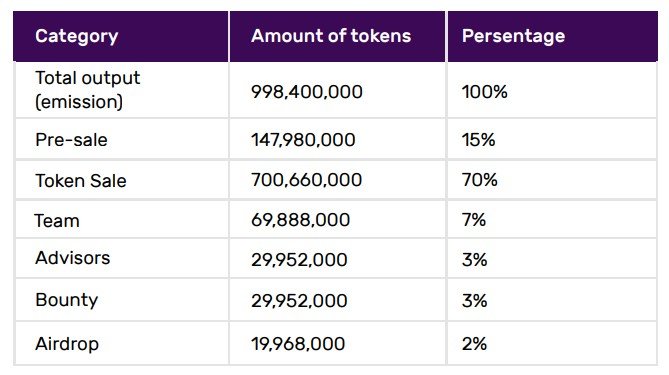
Task: Click the 70% percentage cell
Action: tap(552, 180)
